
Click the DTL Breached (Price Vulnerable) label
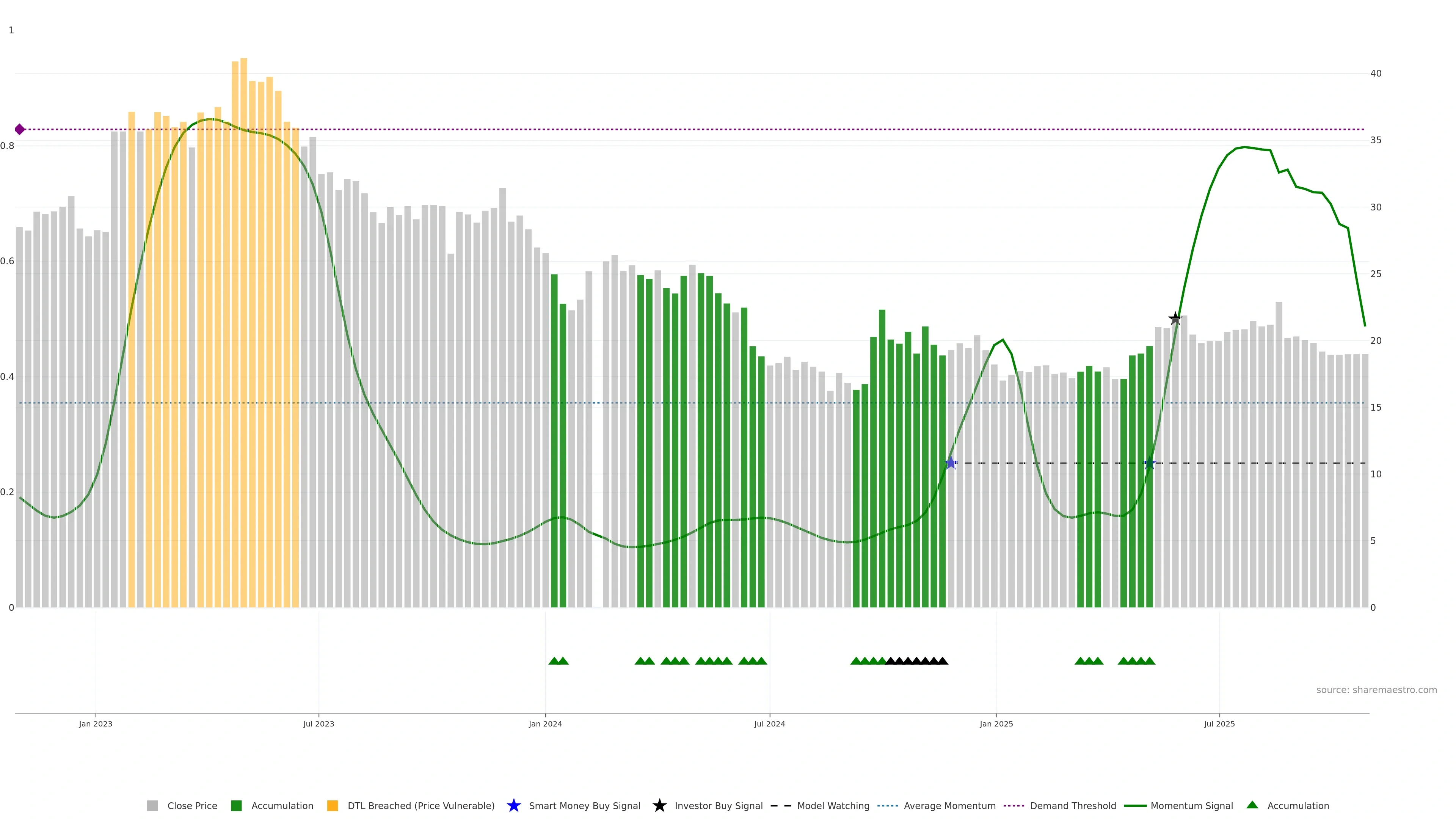[420, 805]
